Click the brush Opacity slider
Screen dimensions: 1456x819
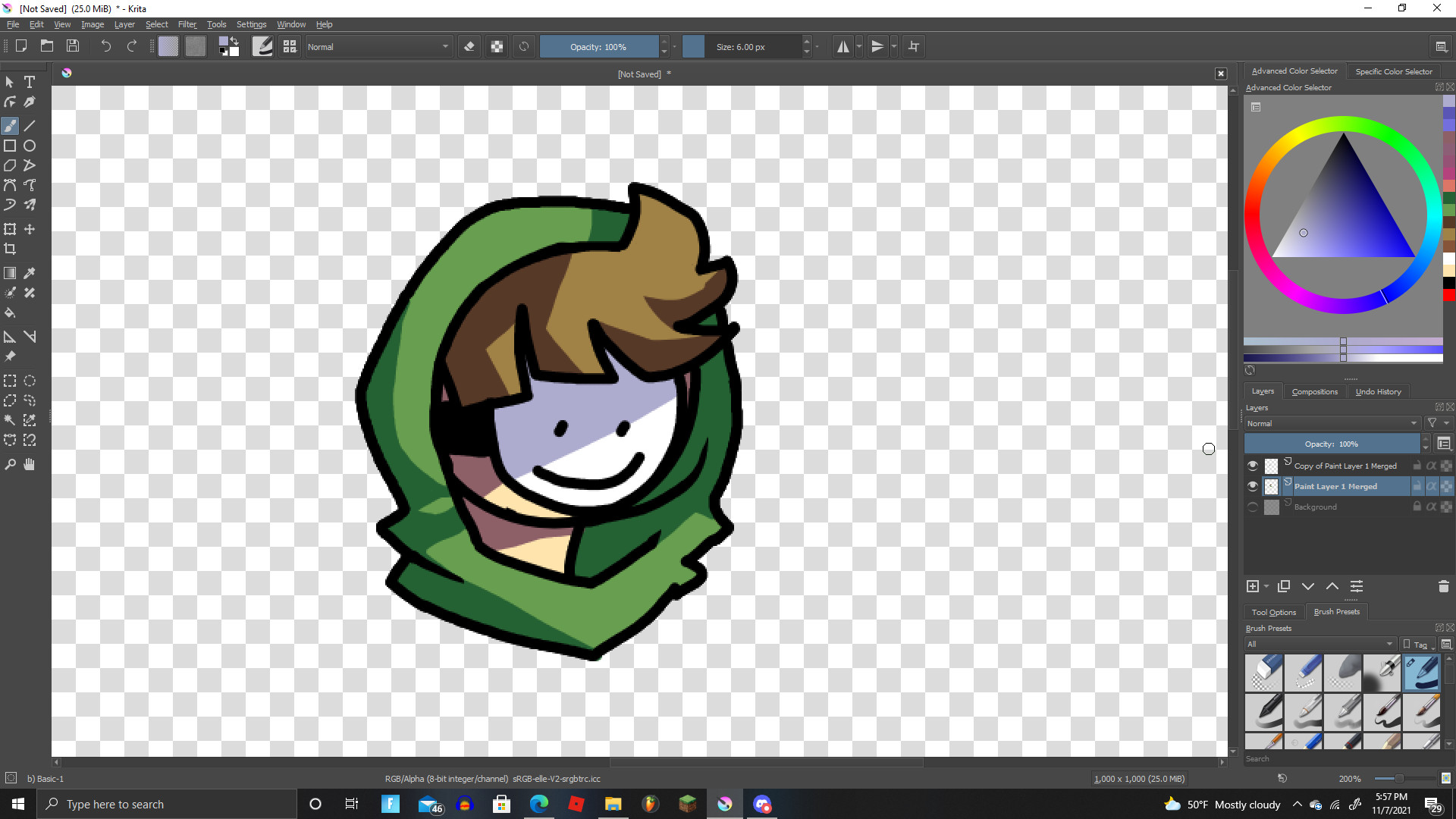tap(598, 47)
